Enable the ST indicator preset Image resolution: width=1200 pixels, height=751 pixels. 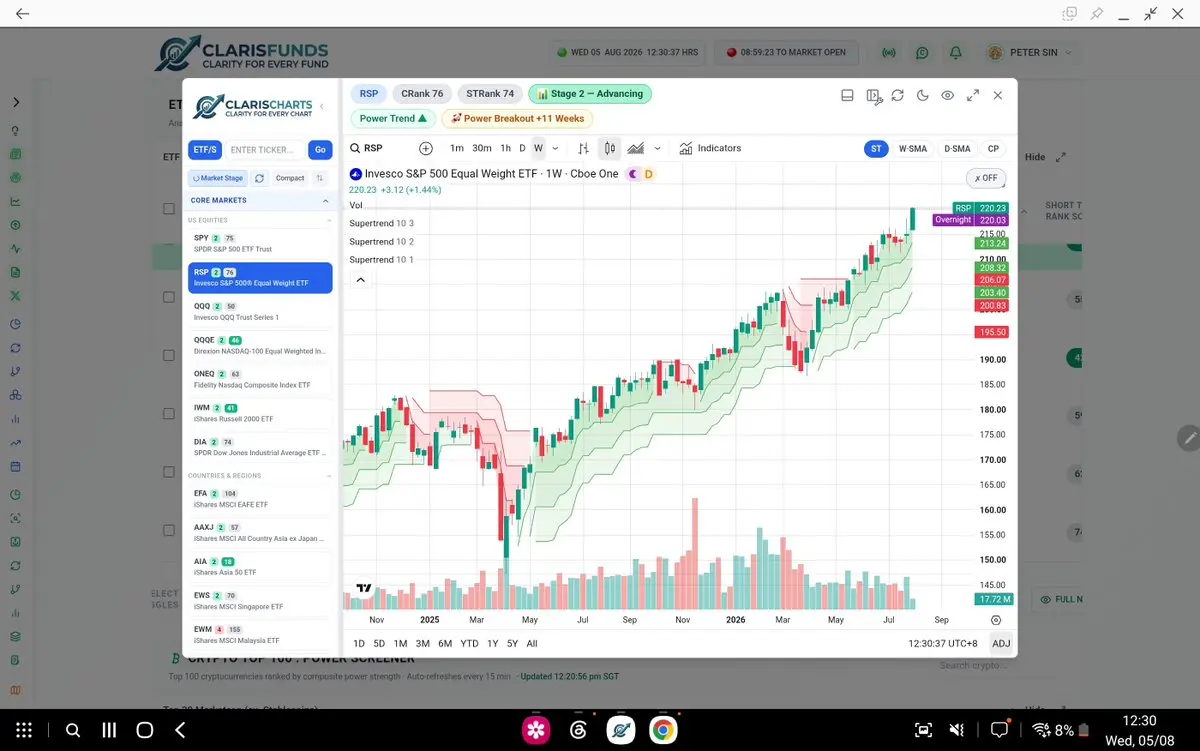[876, 149]
